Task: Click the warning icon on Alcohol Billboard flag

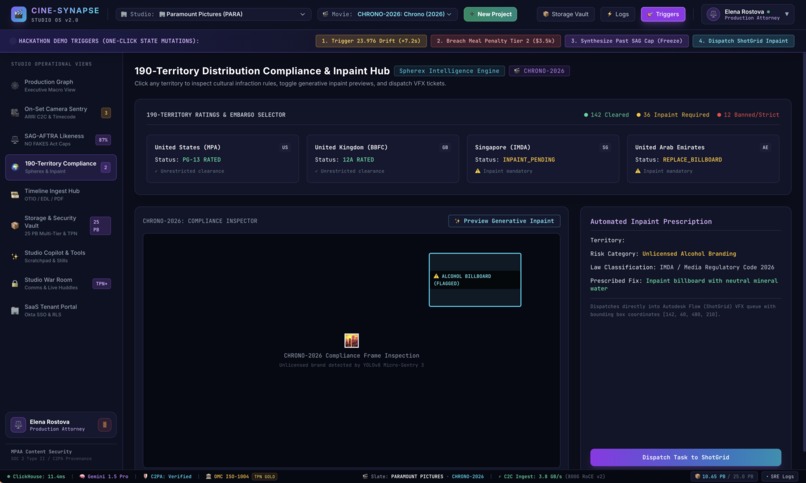Action: point(436,276)
